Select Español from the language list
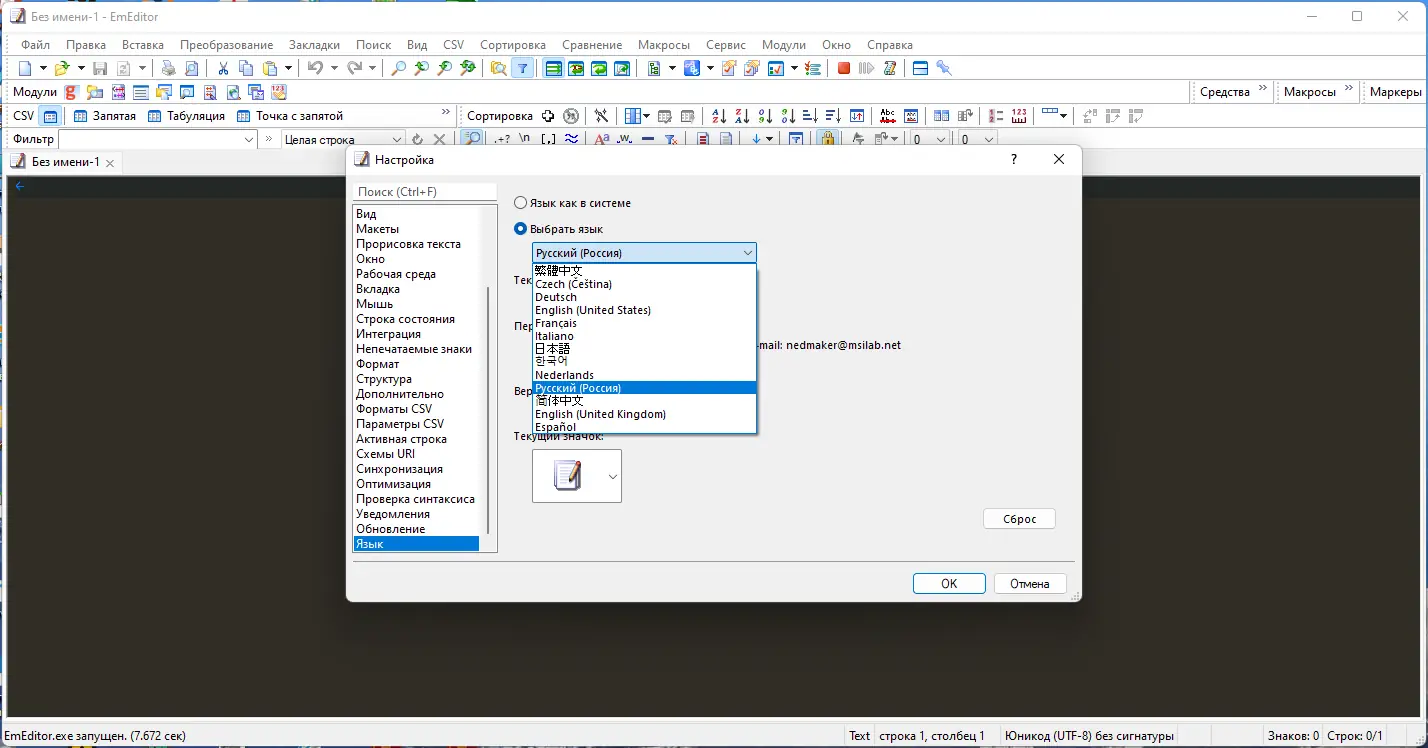The image size is (1428, 748). tap(644, 427)
